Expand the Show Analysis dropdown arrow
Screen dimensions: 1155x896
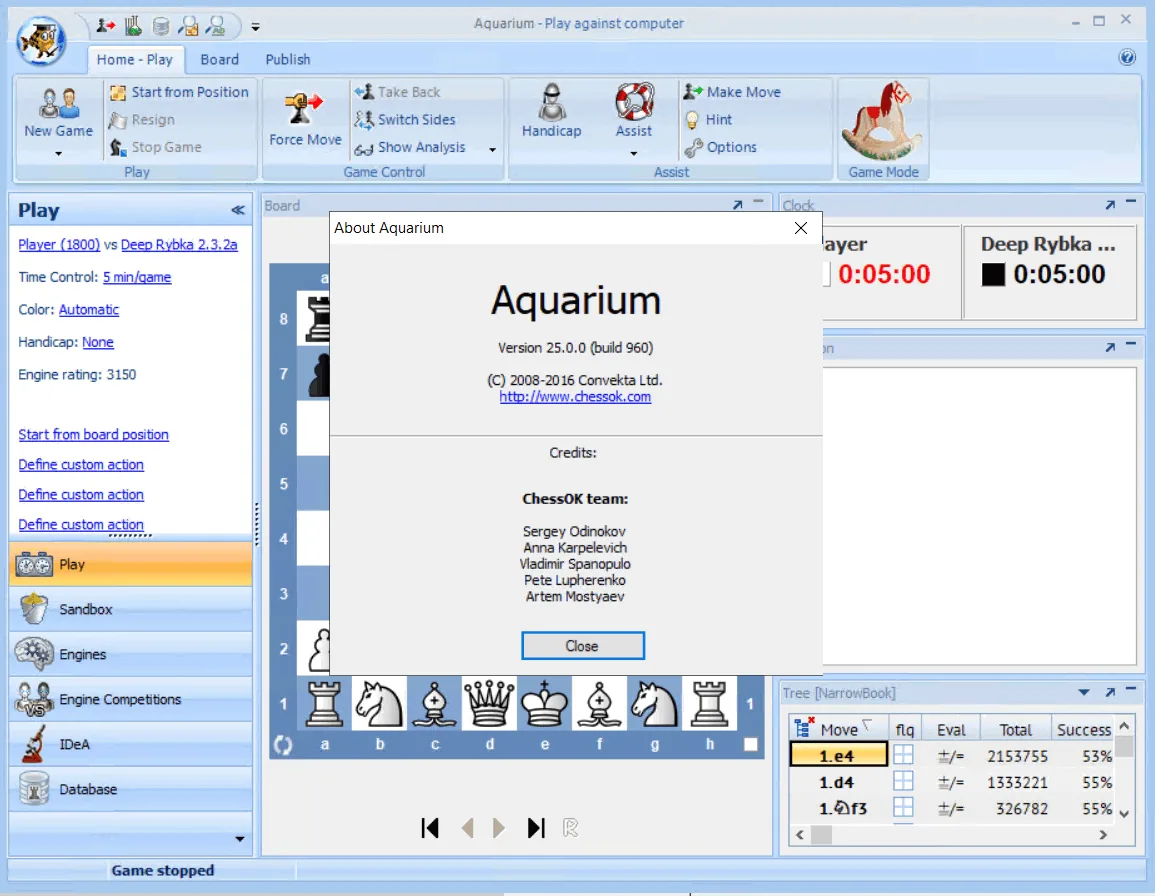click(492, 150)
